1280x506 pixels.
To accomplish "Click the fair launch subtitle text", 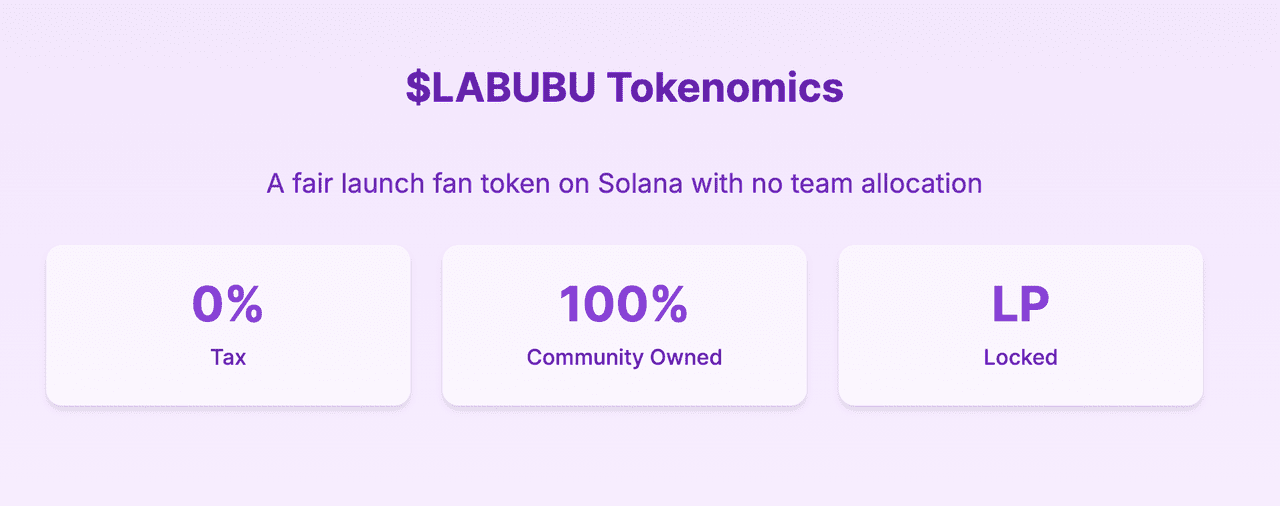I will (x=624, y=184).
